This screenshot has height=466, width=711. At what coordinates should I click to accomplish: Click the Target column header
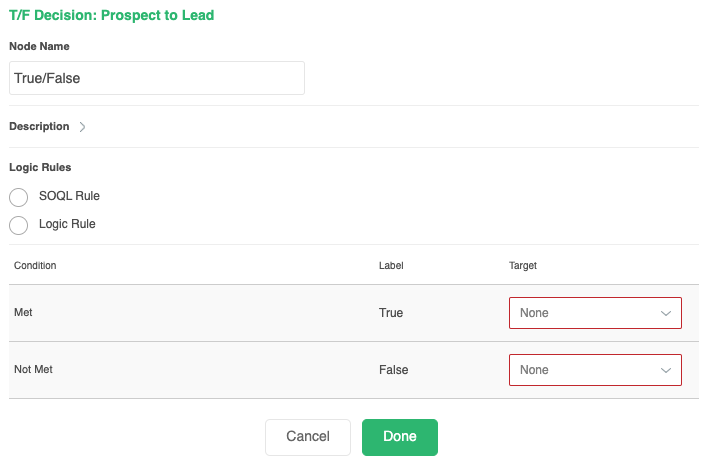(x=523, y=266)
